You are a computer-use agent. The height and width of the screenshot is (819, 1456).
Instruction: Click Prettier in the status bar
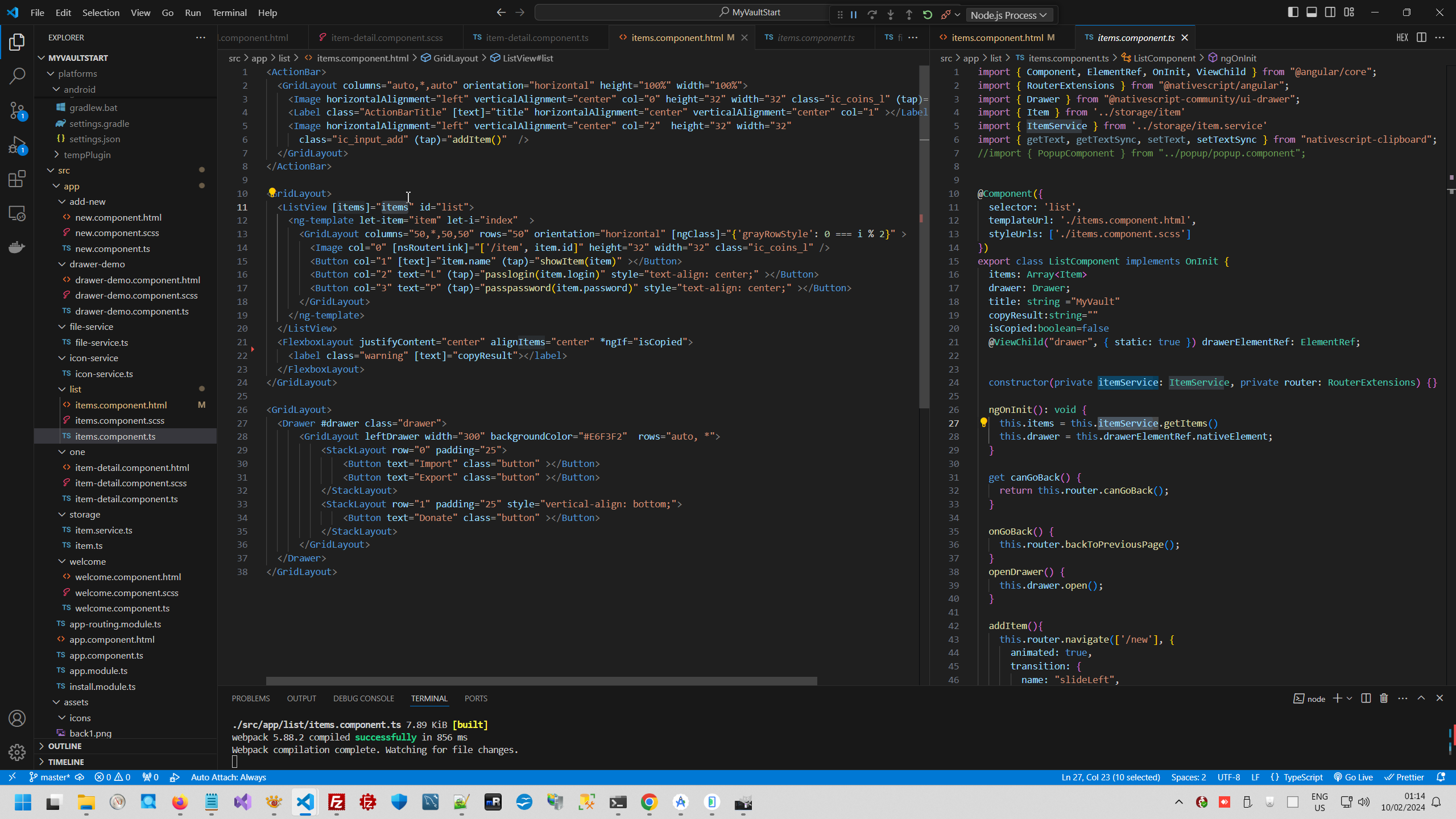(1404, 777)
